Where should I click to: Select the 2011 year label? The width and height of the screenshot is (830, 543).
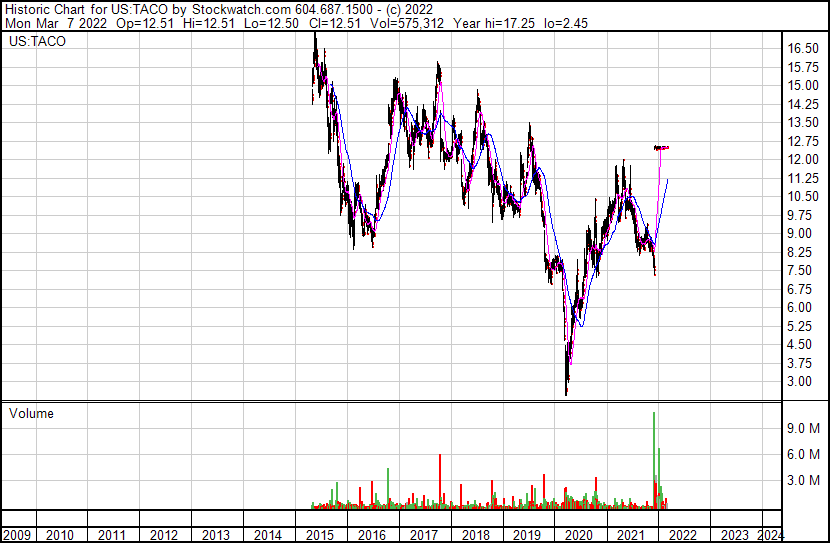(x=112, y=535)
